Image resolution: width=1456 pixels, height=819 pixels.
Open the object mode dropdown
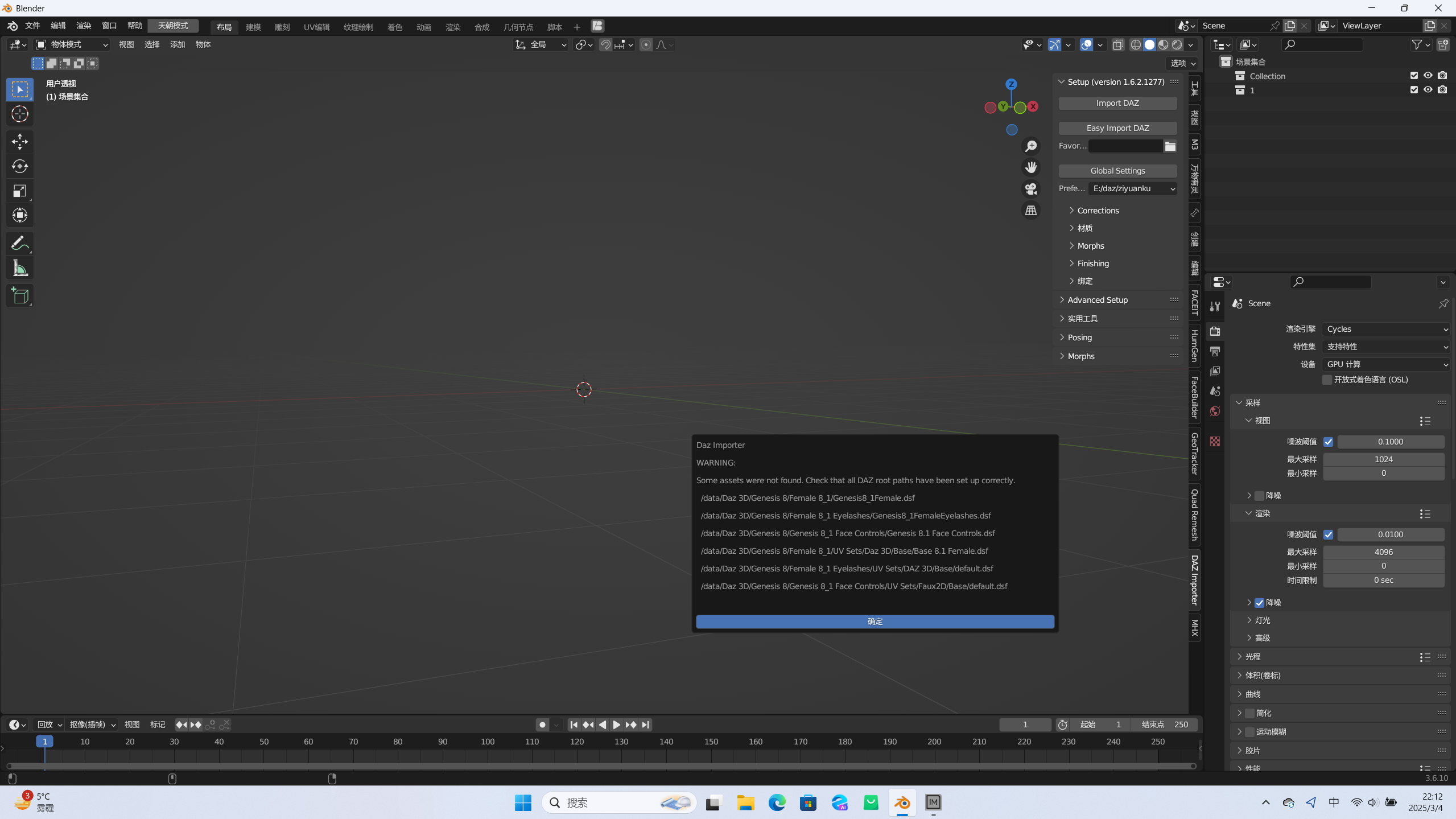72,44
